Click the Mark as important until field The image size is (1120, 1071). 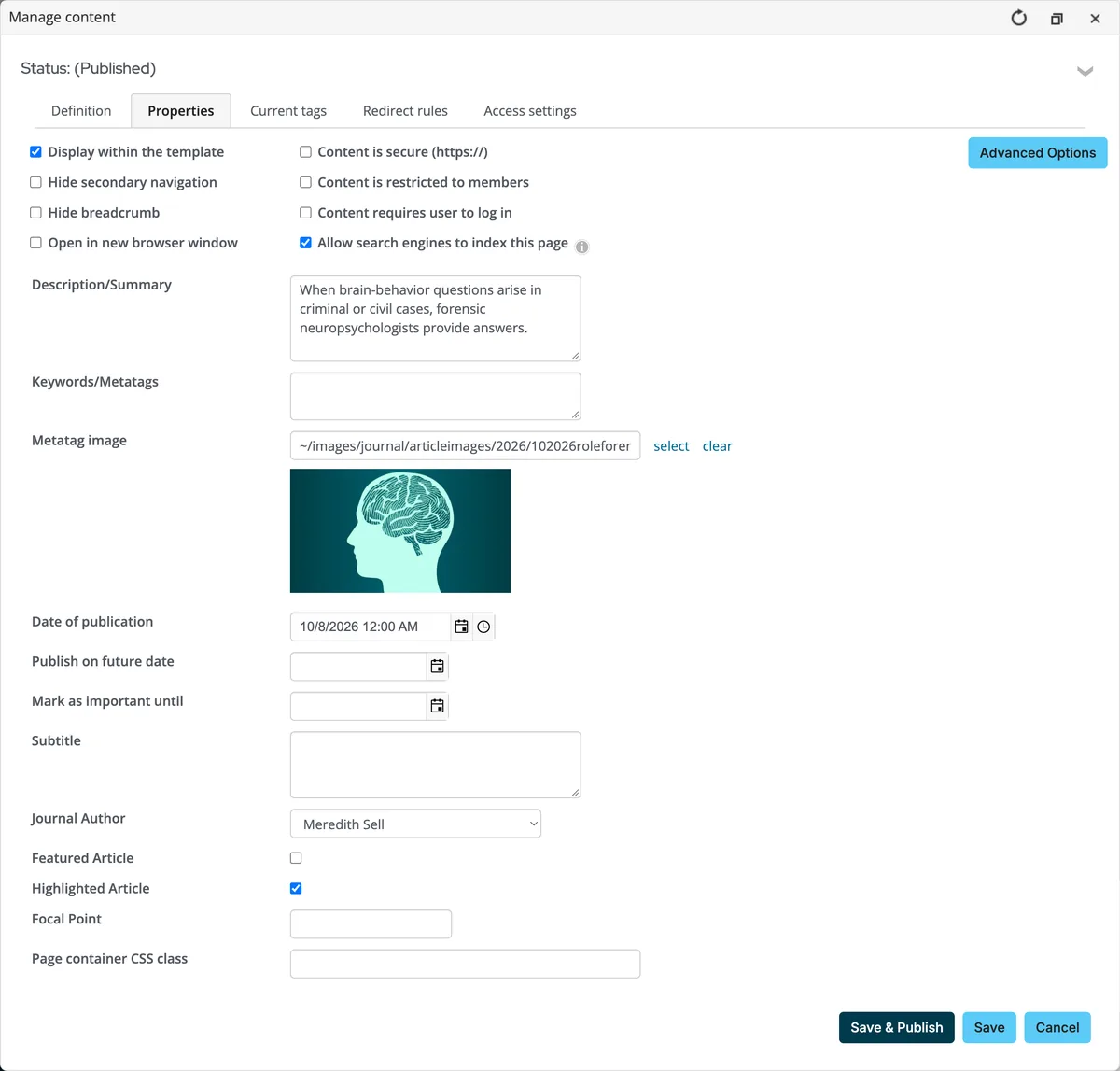point(358,706)
